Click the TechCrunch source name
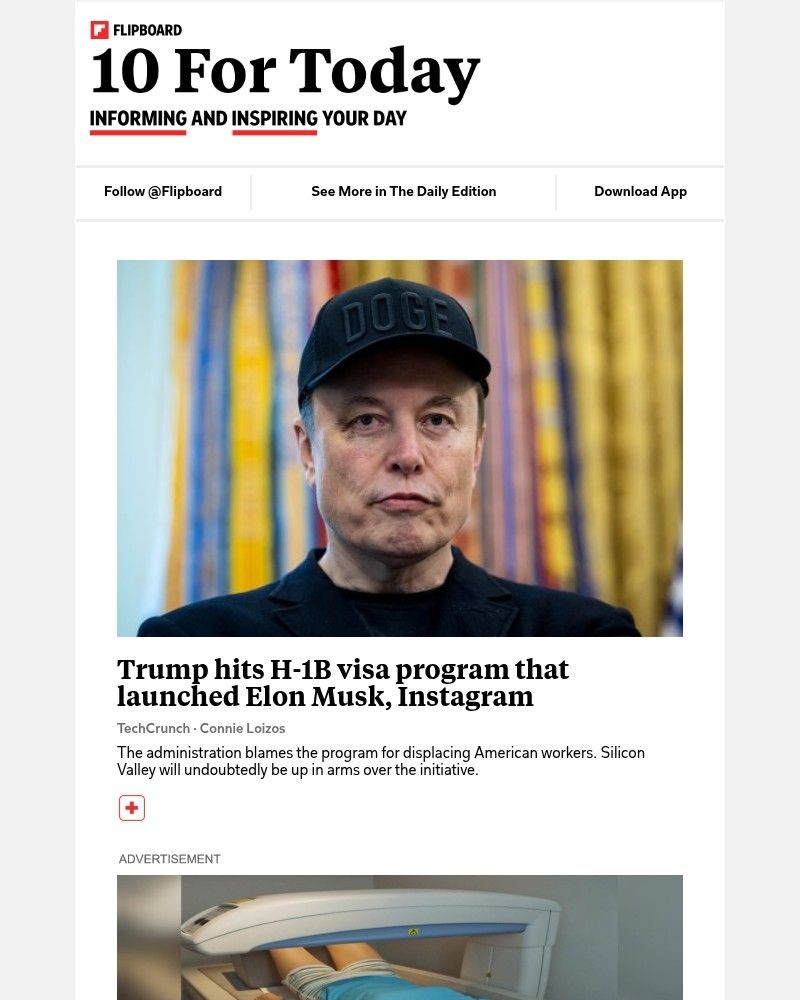 point(153,728)
